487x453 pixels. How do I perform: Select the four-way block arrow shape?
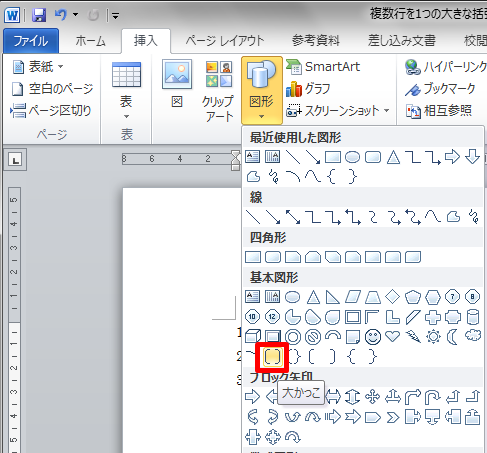372,397
